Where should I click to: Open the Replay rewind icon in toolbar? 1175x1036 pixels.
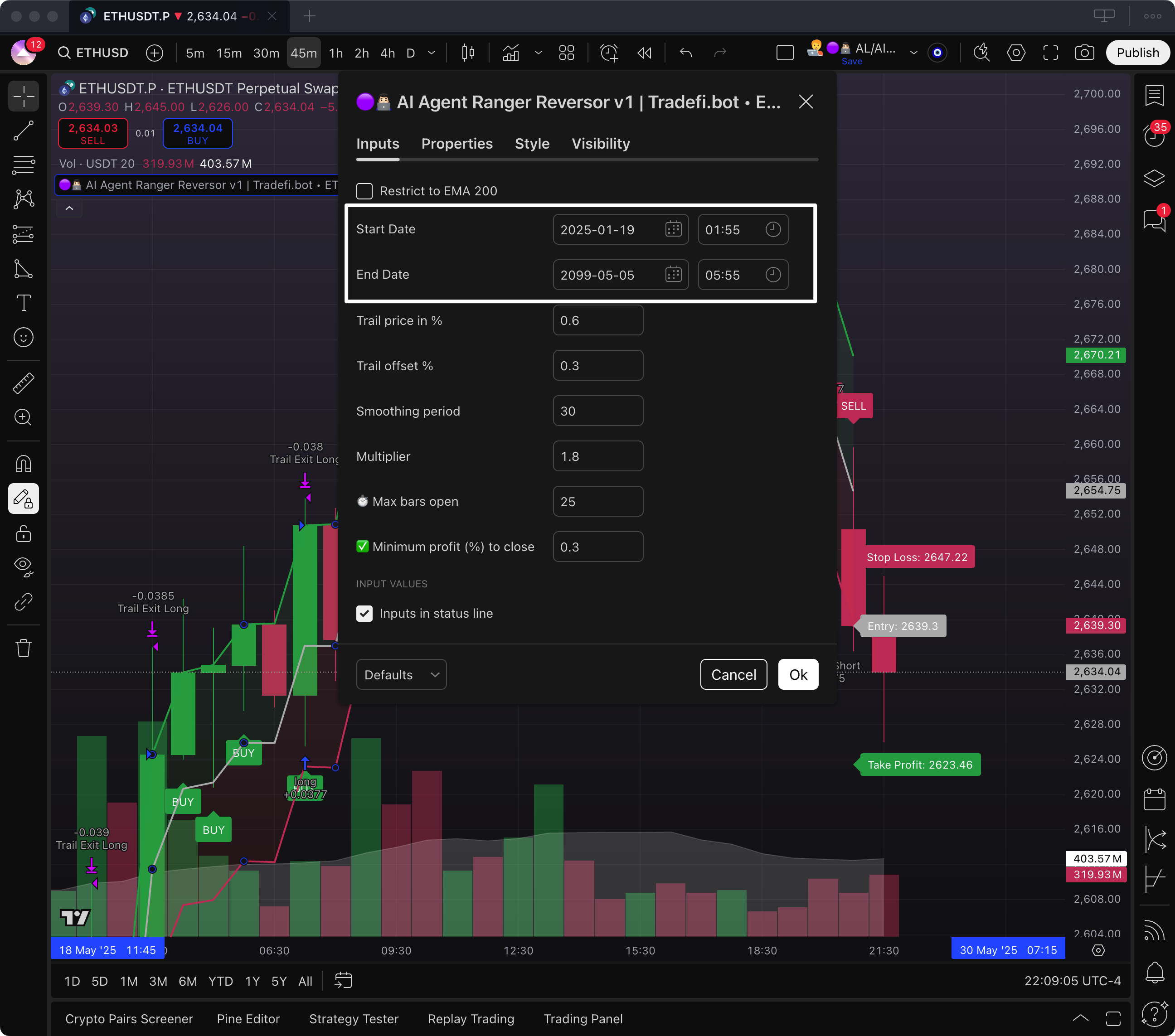645,53
